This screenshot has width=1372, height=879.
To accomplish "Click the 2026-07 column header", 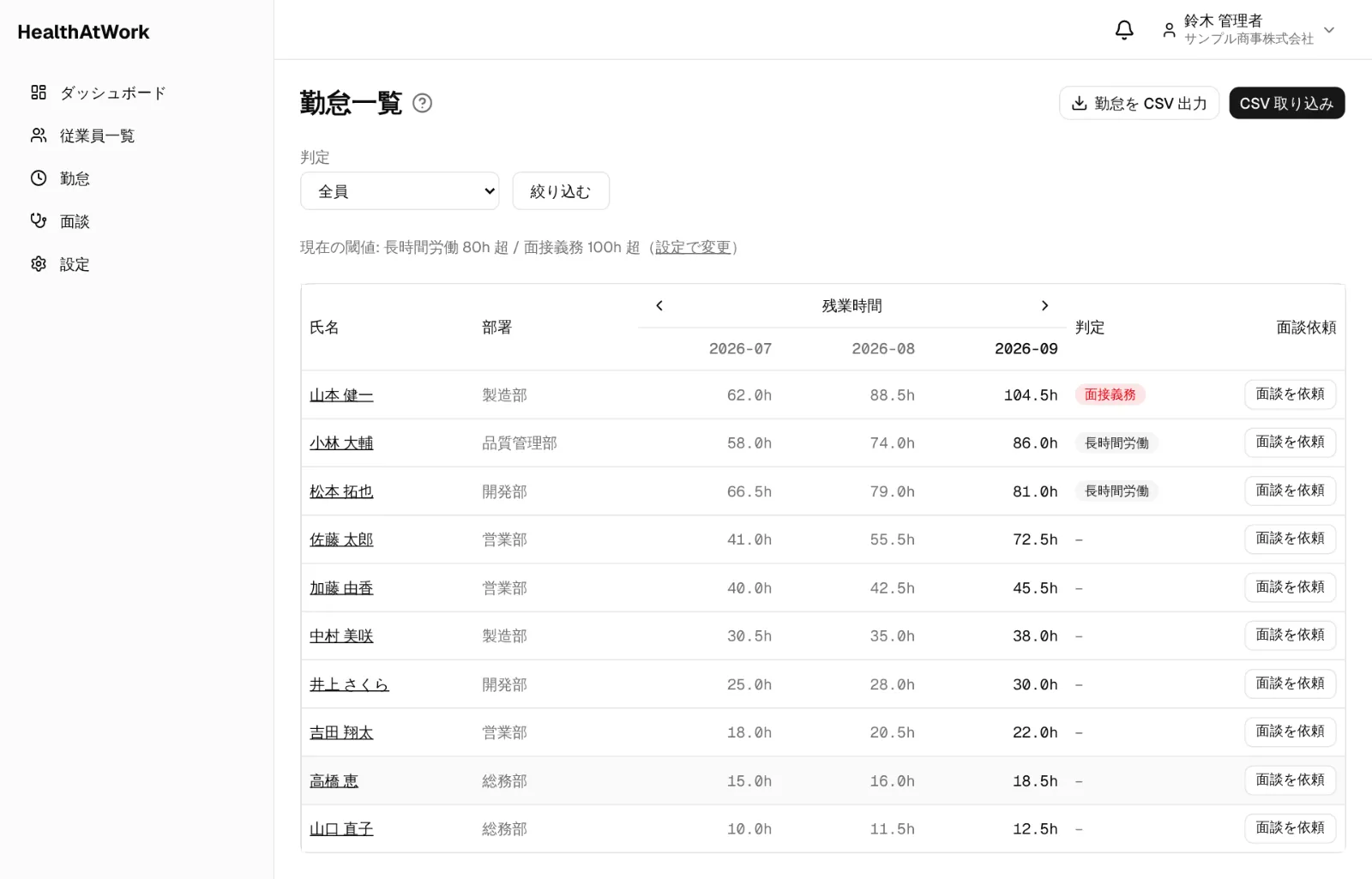I will (740, 349).
